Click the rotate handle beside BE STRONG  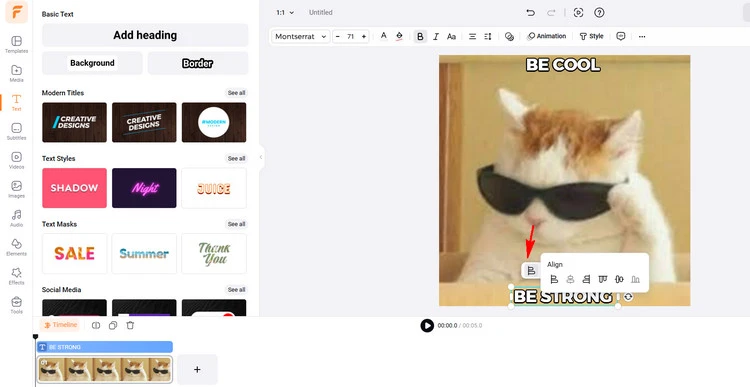[x=629, y=297]
